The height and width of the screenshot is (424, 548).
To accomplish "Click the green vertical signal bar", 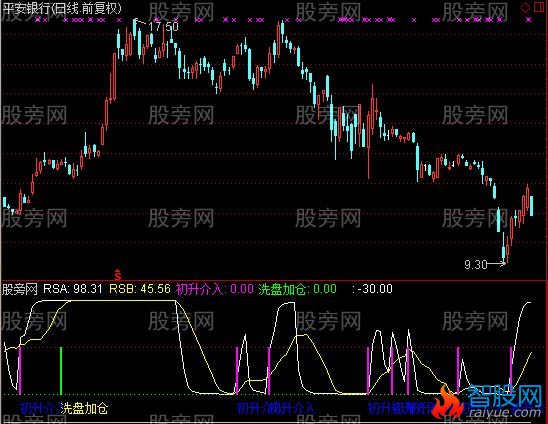I will [61, 371].
